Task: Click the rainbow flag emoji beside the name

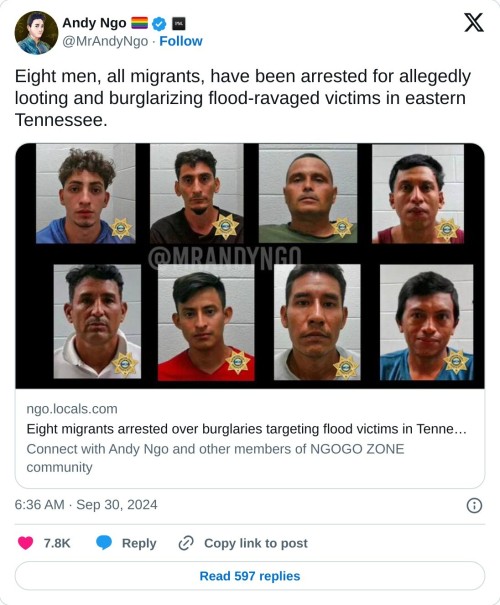Action: coord(139,23)
